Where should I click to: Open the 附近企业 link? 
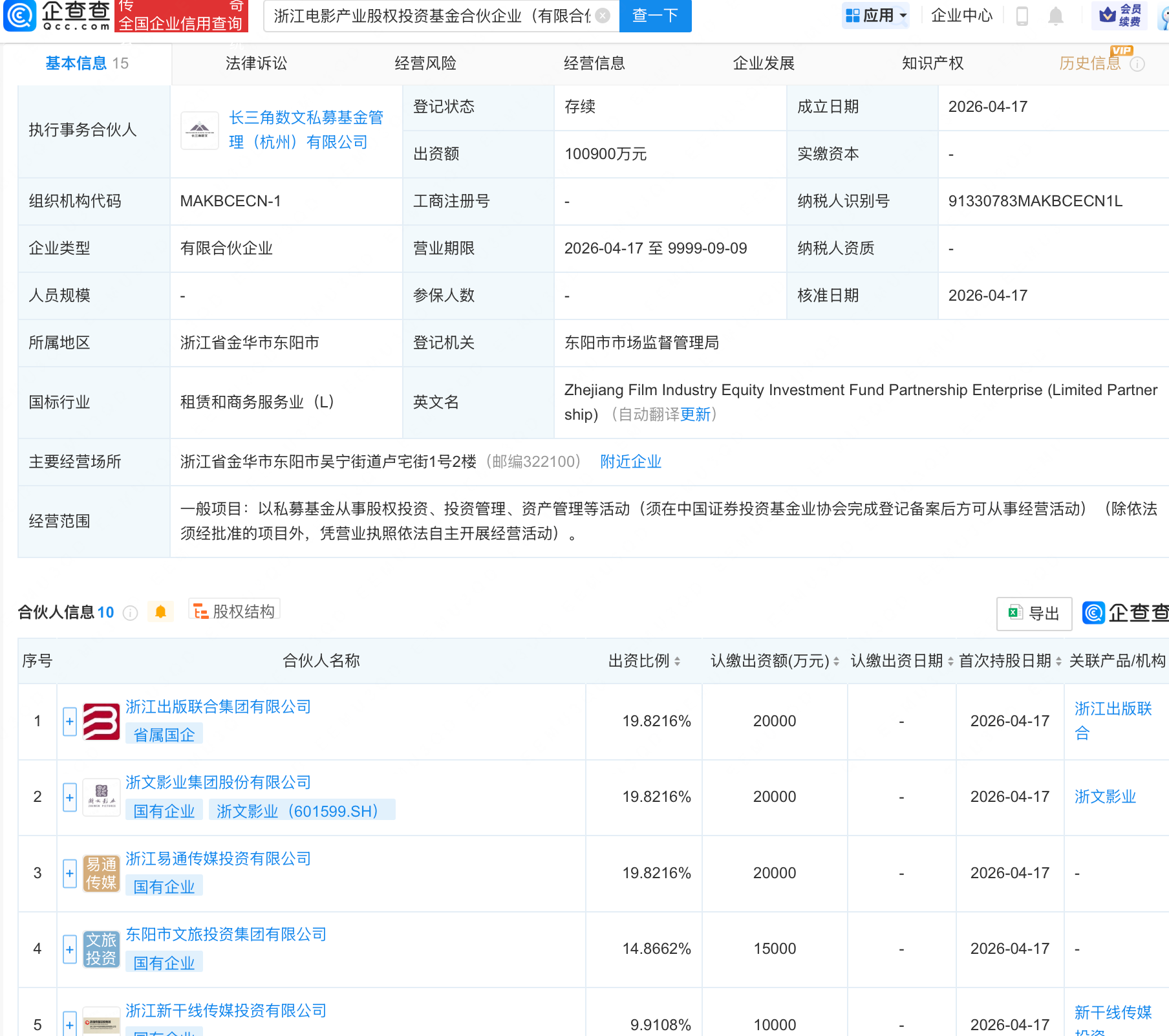[x=631, y=462]
